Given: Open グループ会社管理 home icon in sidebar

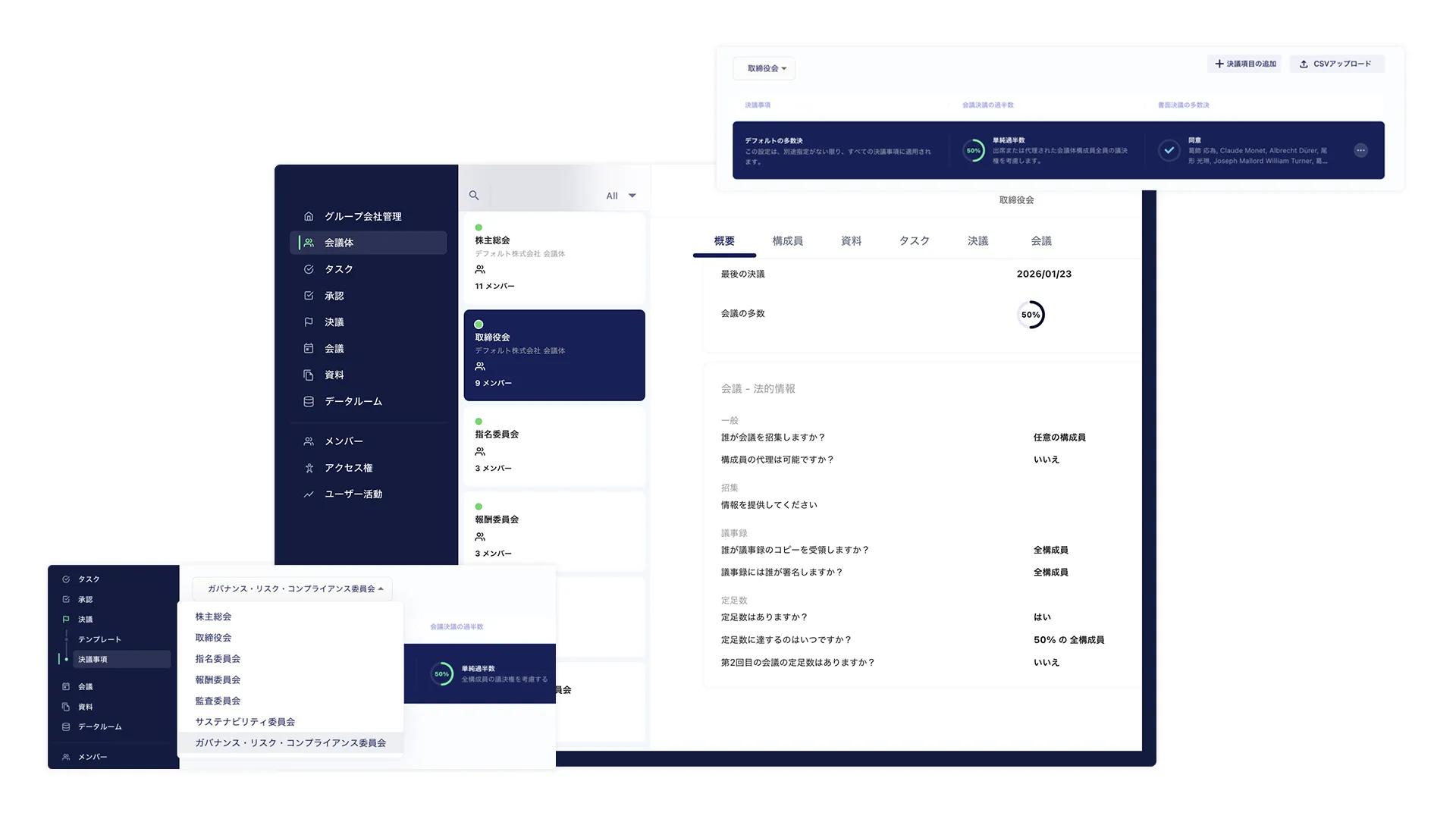Looking at the screenshot, I should [x=309, y=216].
